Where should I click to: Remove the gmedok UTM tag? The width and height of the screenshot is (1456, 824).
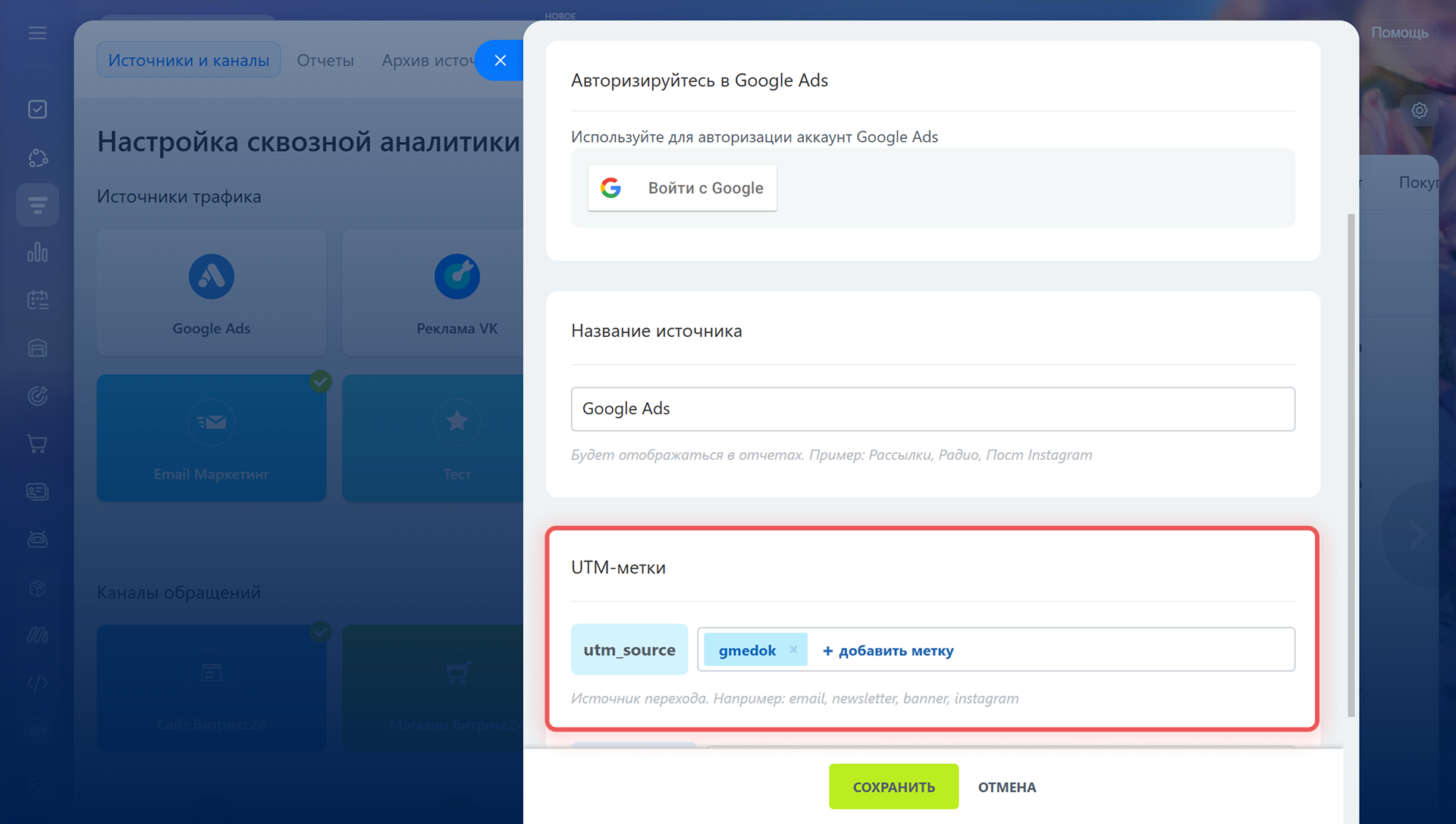coord(793,649)
